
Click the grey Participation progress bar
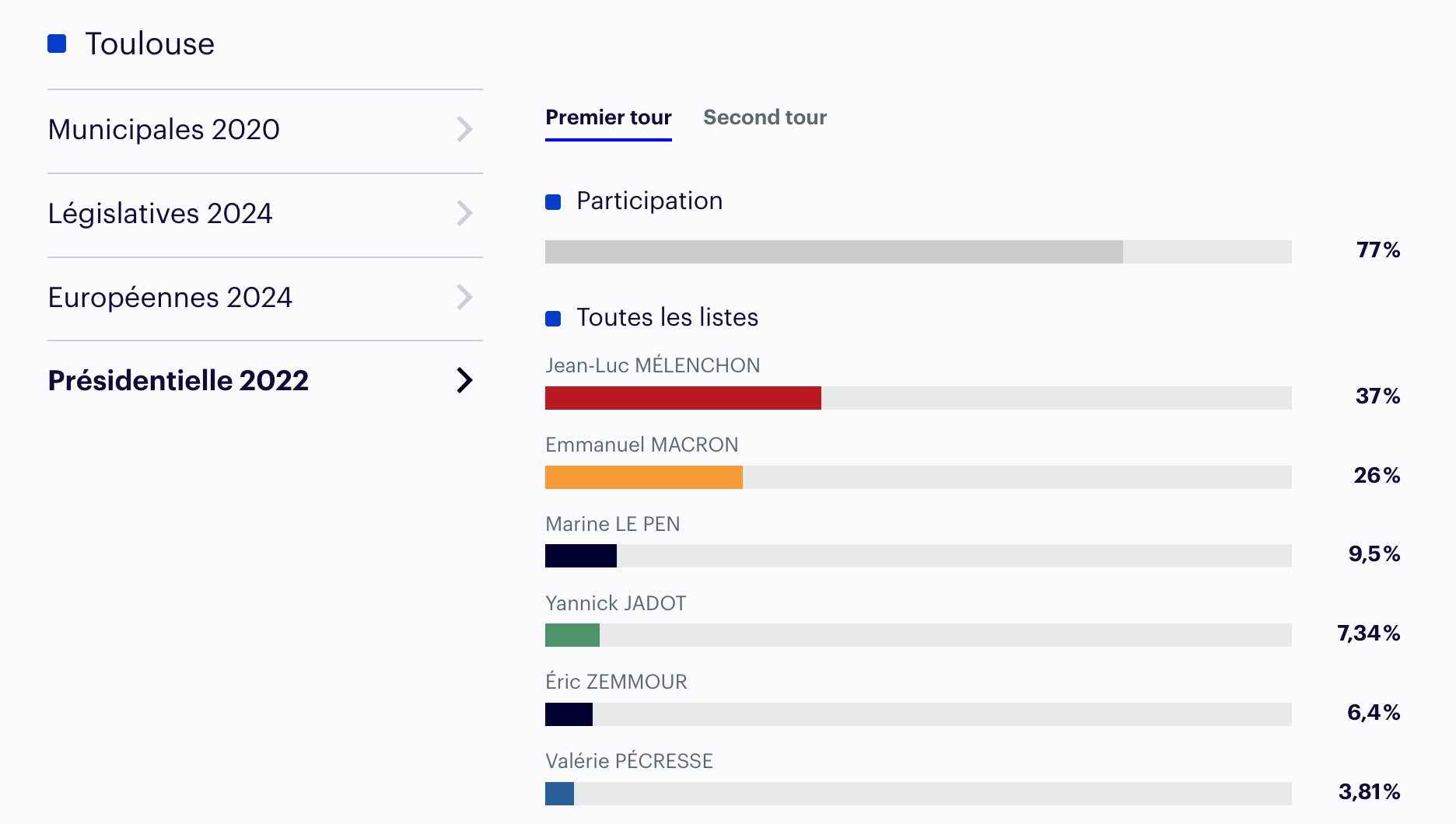(x=834, y=252)
